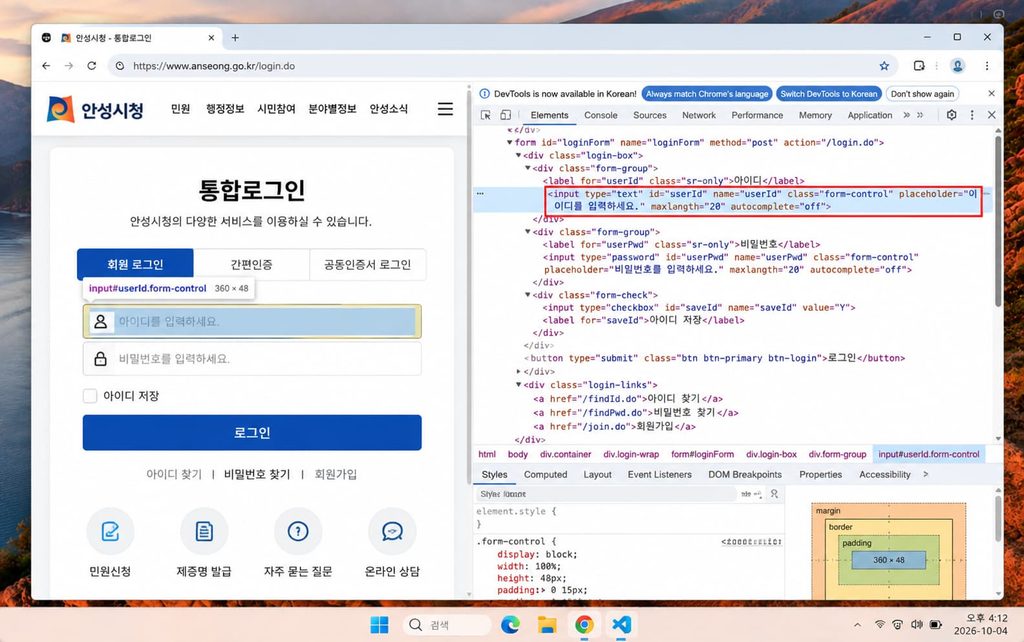Launch Microsoft Edge from the taskbar
Viewport: 1024px width, 642px height.
[x=511, y=625]
